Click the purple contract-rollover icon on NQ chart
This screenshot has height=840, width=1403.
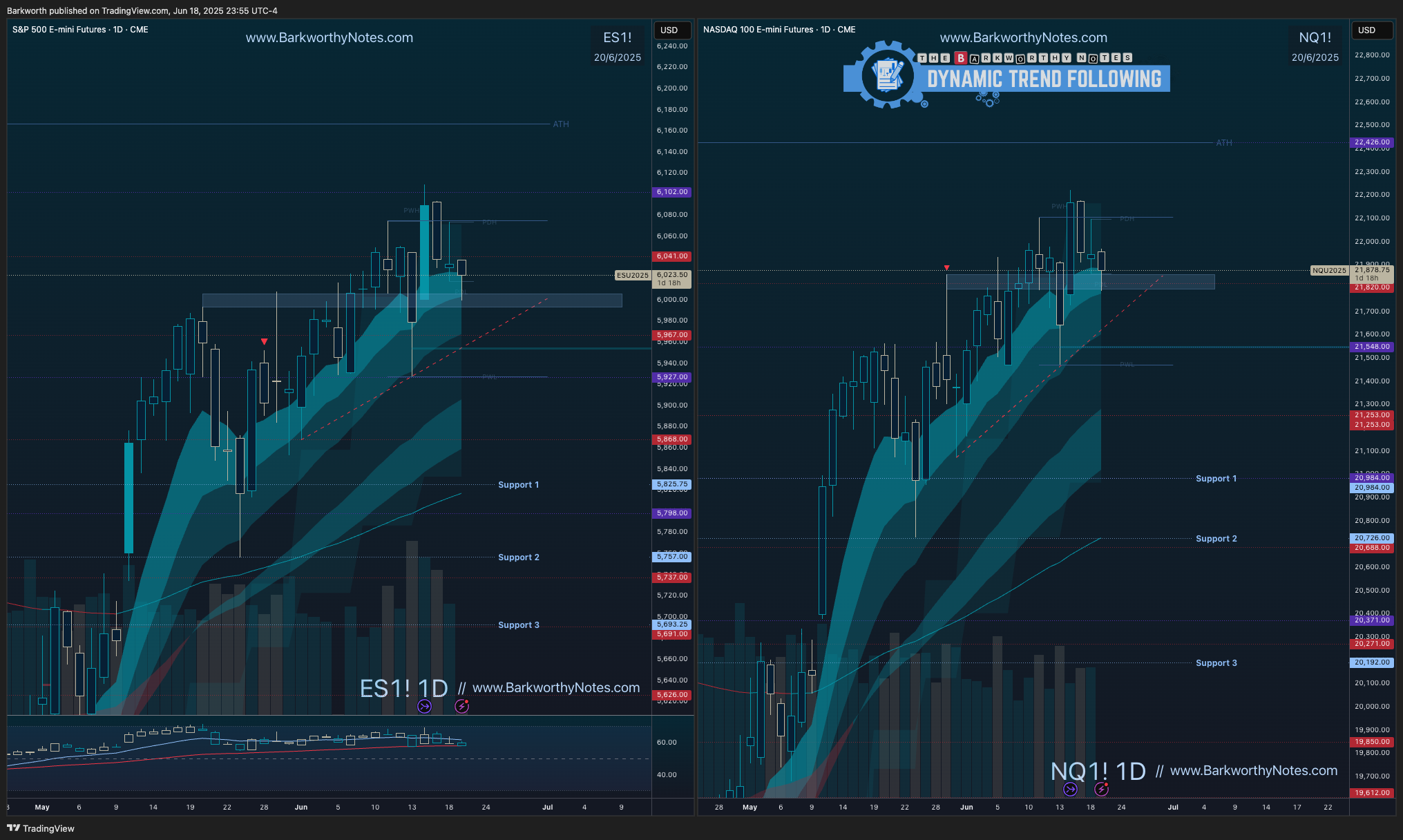point(1070,789)
